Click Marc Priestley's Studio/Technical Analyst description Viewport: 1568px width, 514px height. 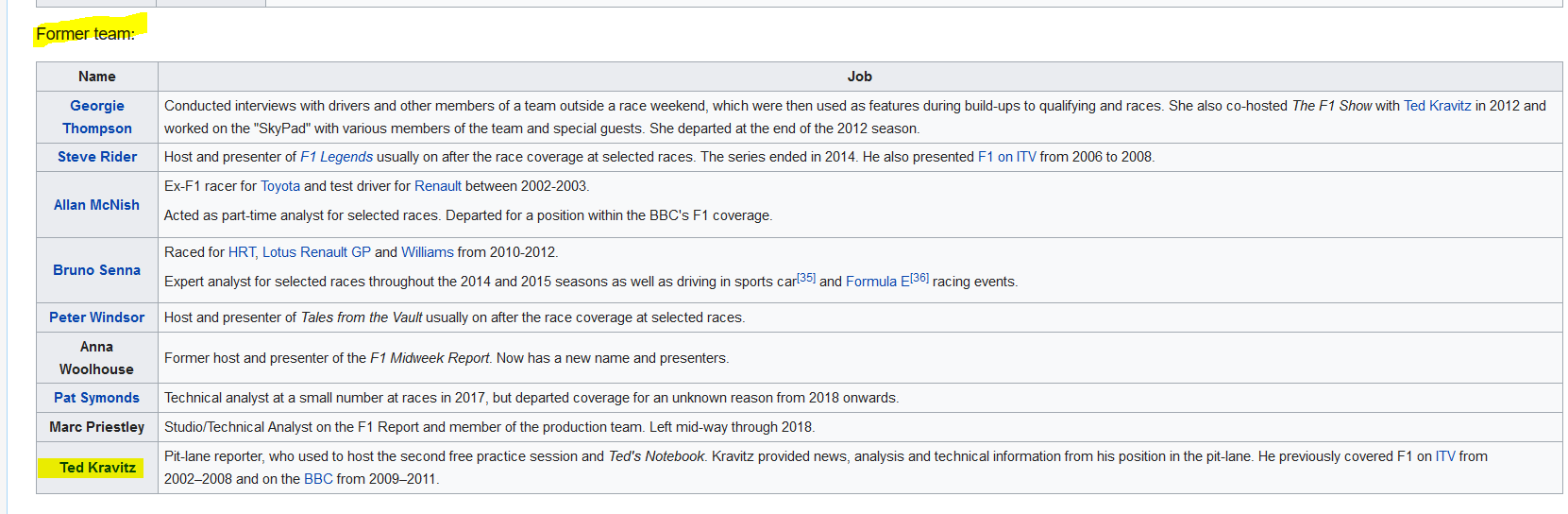click(x=489, y=427)
